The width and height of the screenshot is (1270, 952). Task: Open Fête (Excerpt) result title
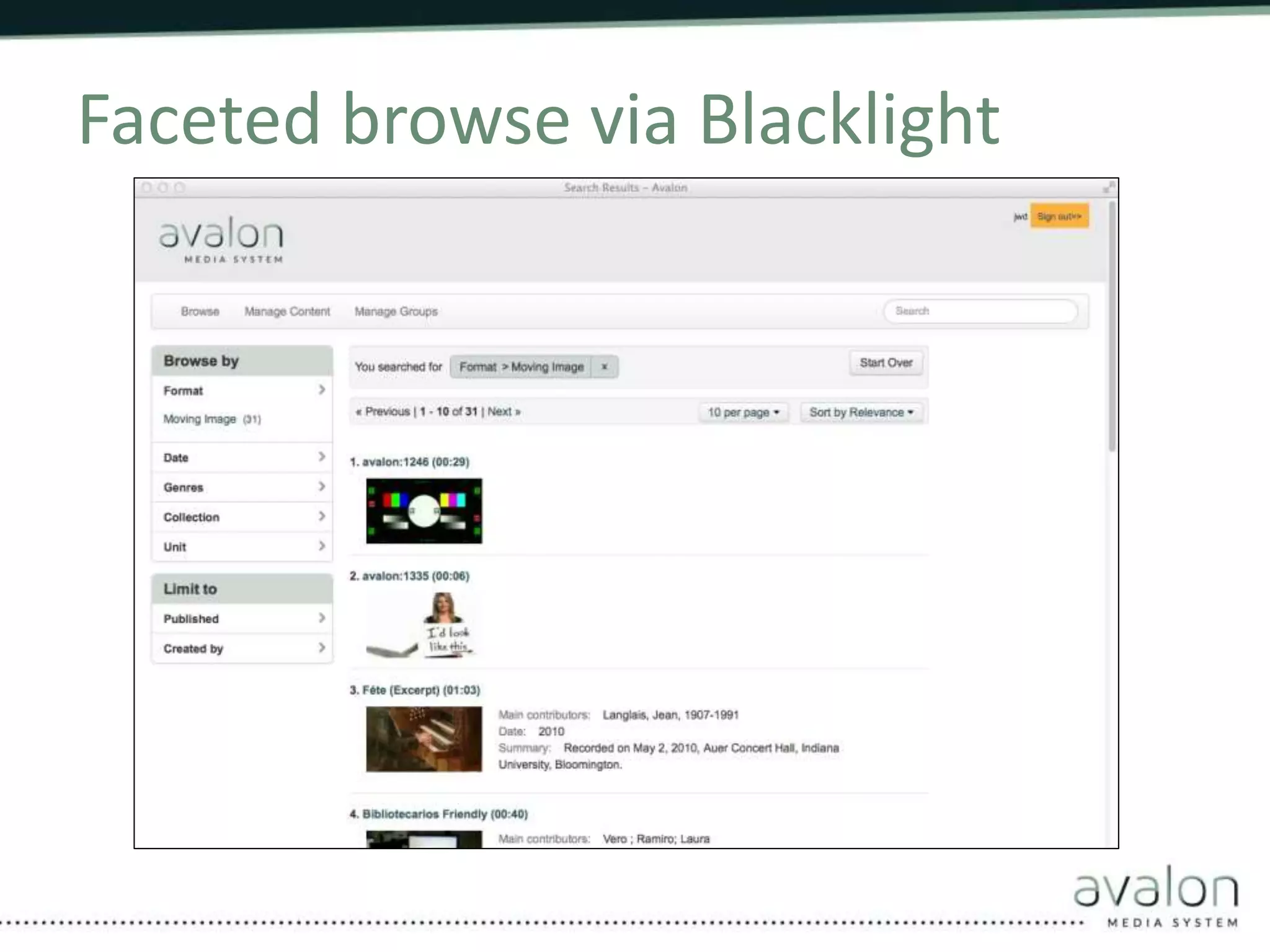[x=421, y=690]
